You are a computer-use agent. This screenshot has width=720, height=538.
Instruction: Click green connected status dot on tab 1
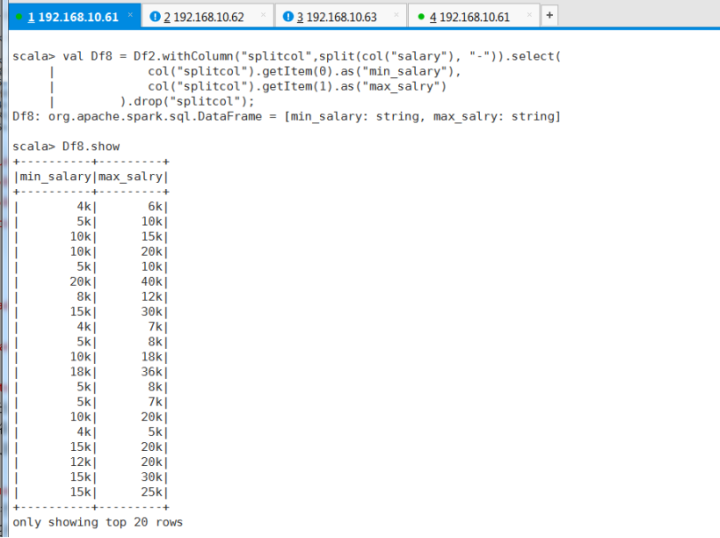click(x=19, y=17)
